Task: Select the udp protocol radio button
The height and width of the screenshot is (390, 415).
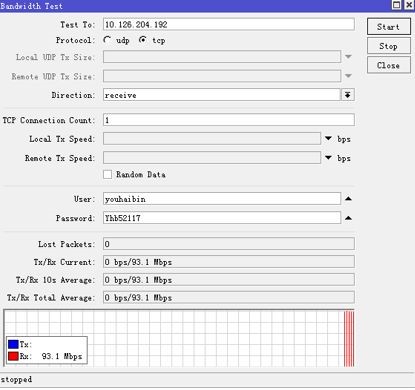Action: coord(107,40)
